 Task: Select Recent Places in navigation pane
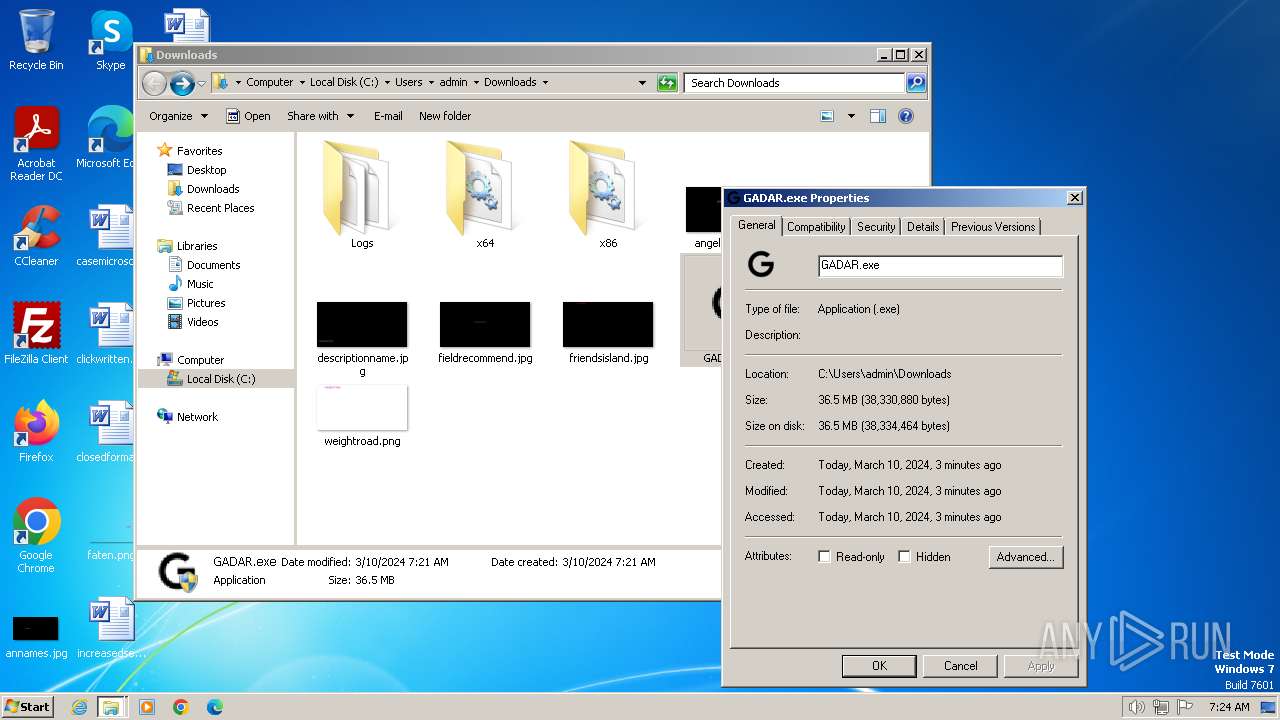click(x=220, y=208)
